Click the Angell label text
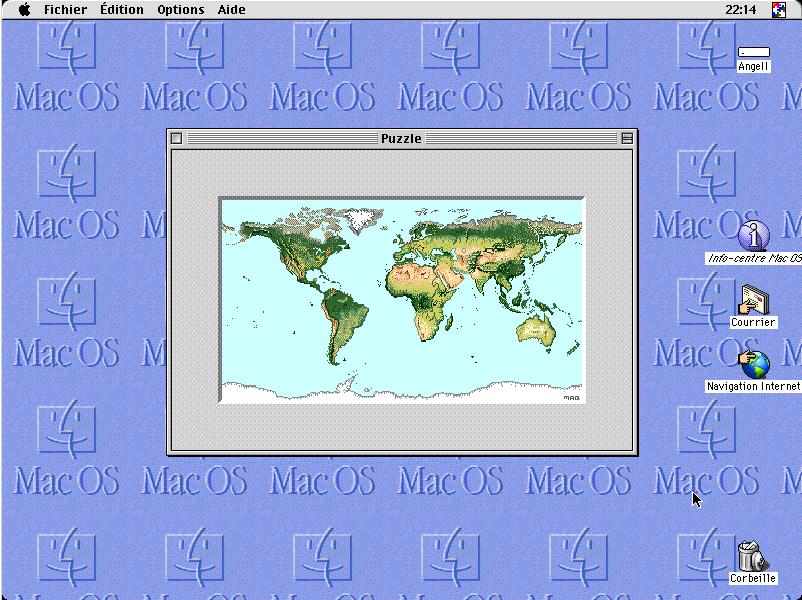 pyautogui.click(x=753, y=66)
